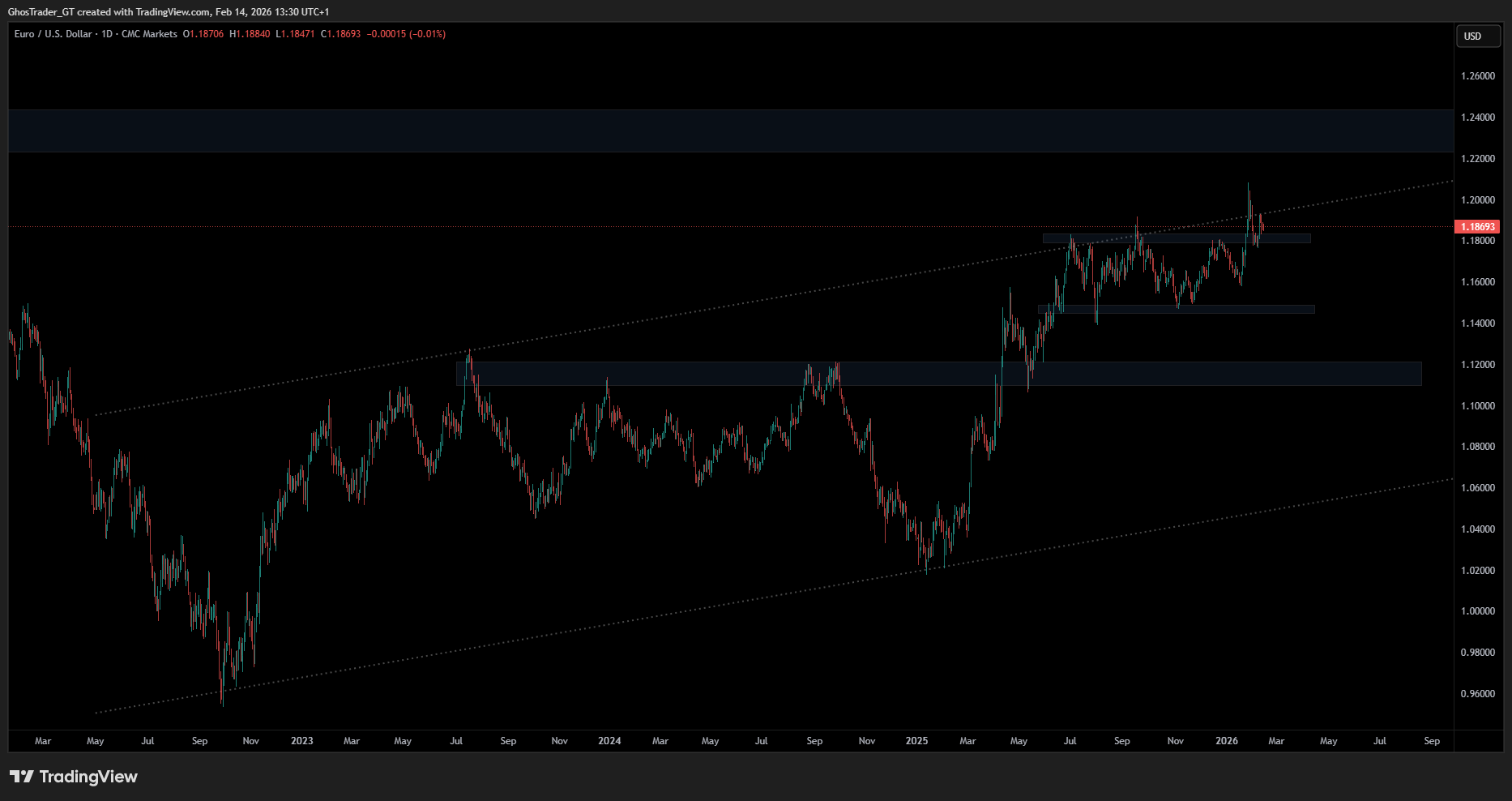Click the low value L1.18471
1512x801 pixels.
click(x=295, y=34)
